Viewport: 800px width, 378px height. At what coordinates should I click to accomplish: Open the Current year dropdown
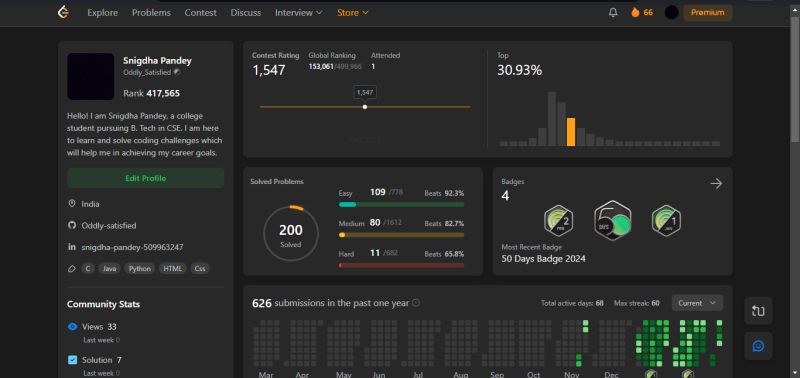tap(697, 303)
